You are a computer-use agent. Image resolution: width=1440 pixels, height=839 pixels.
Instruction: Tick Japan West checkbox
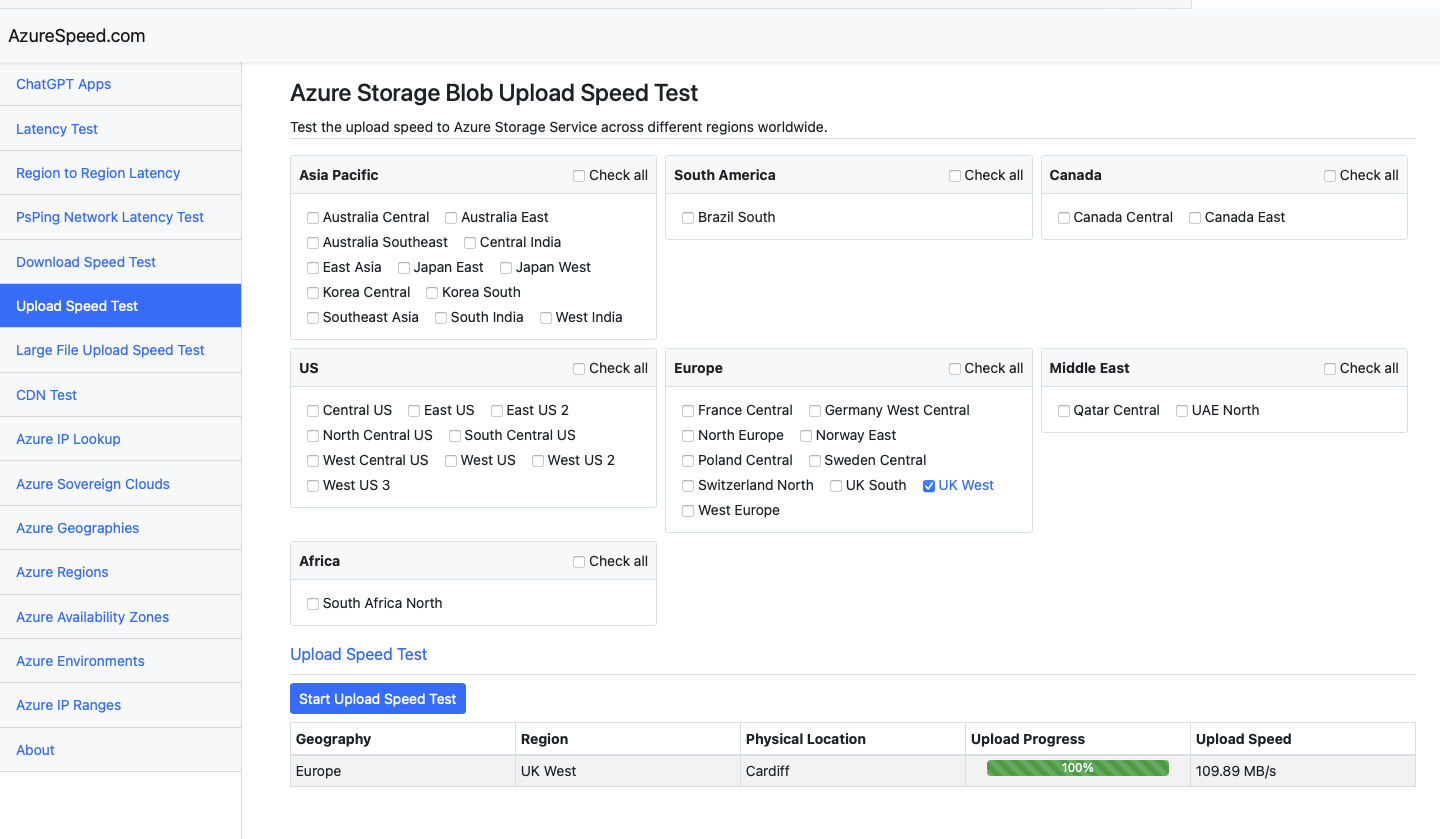point(506,268)
